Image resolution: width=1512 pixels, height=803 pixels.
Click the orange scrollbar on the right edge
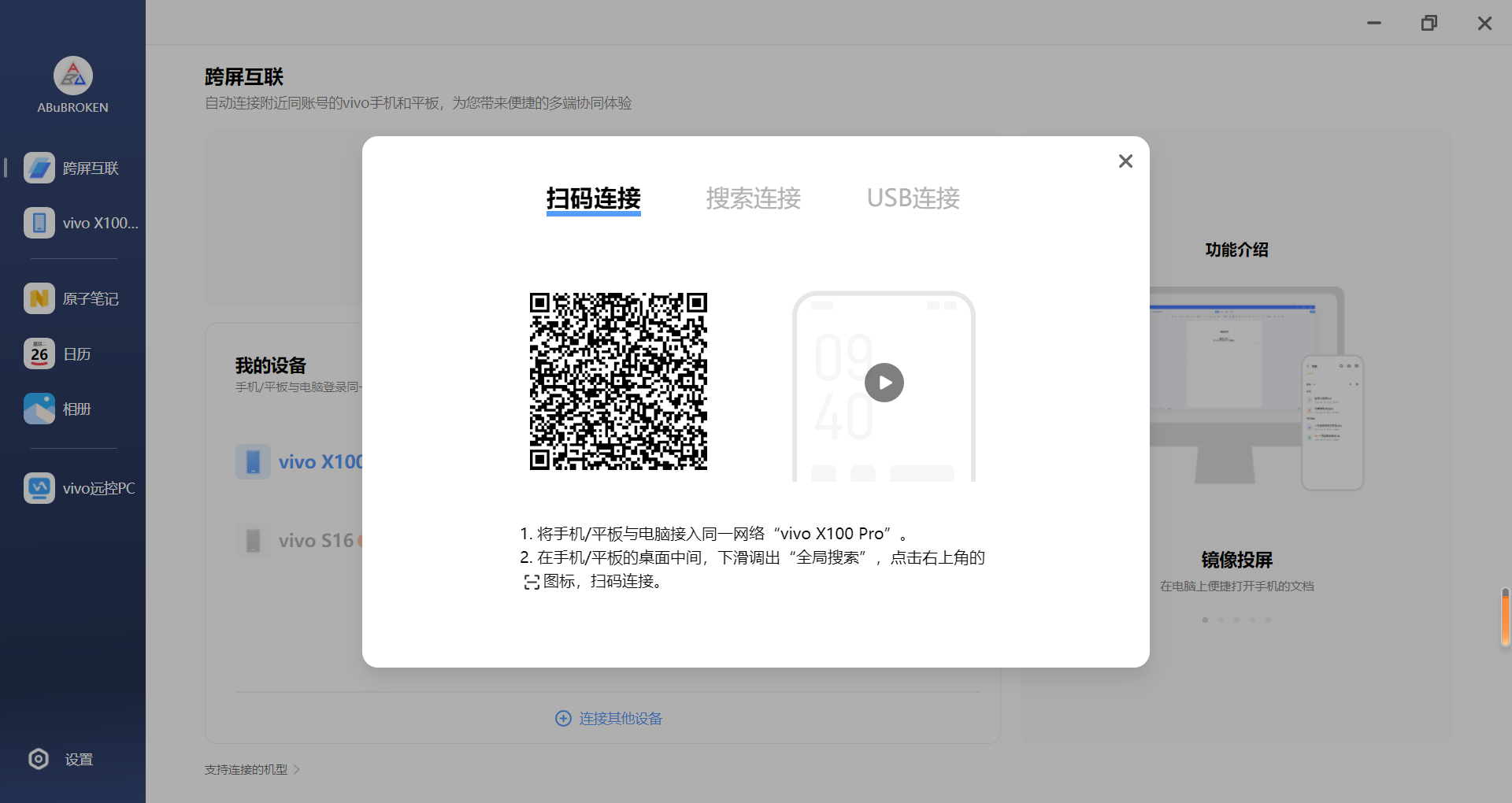pyautogui.click(x=1505, y=617)
